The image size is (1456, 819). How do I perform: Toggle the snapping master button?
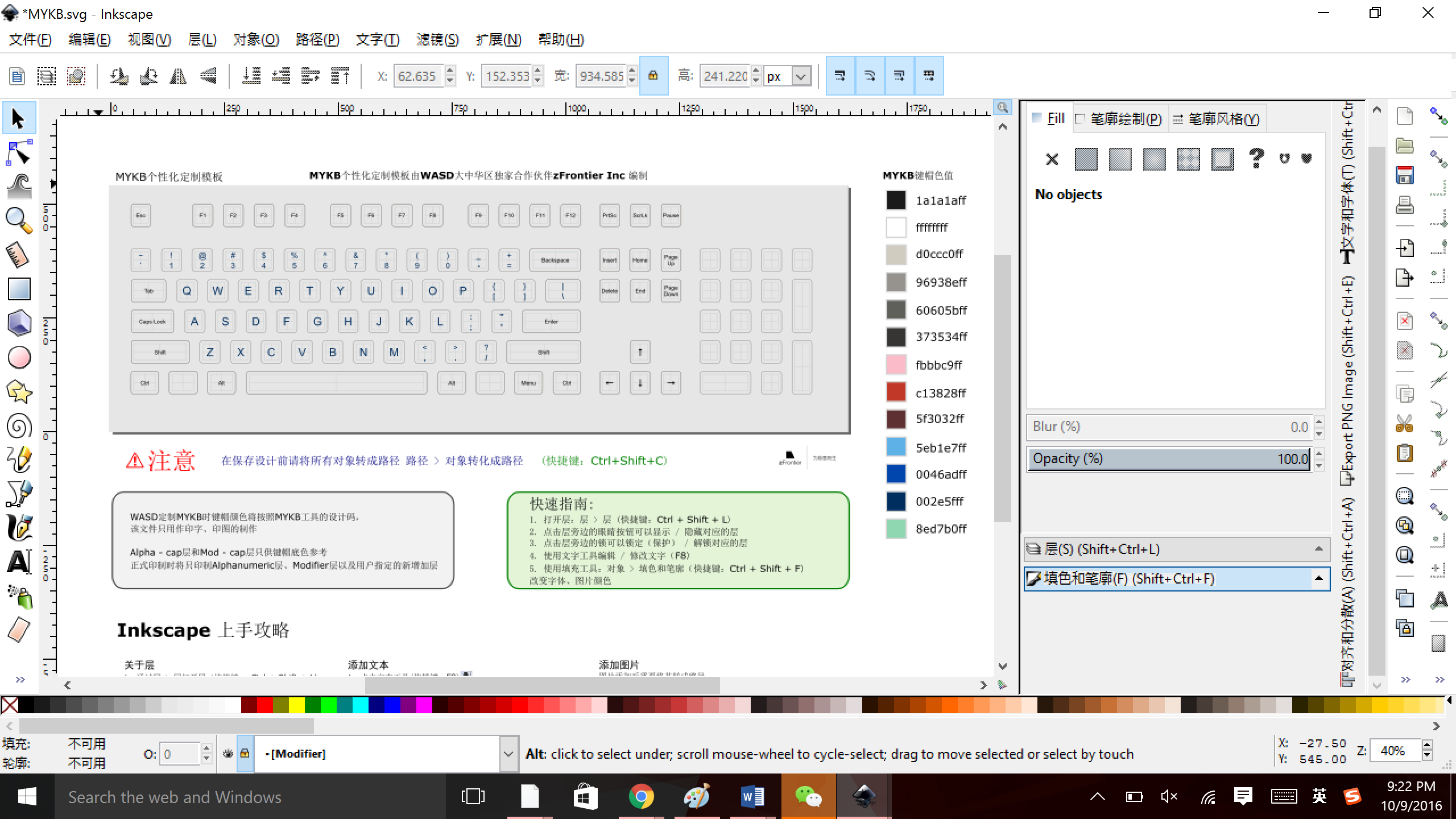click(1438, 117)
